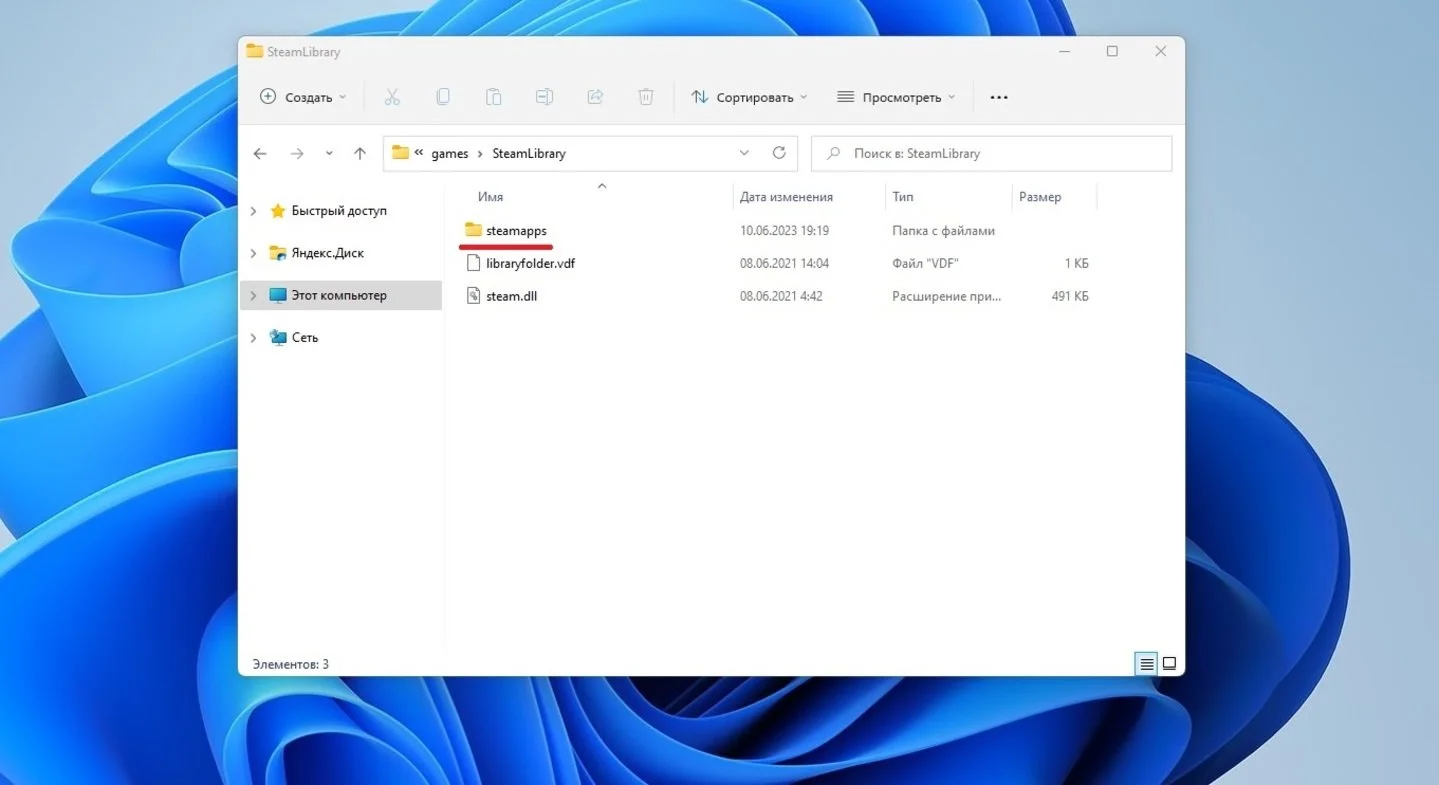Open the Просмотреть menu
Screen dimensions: 1439x785
(x=896, y=97)
